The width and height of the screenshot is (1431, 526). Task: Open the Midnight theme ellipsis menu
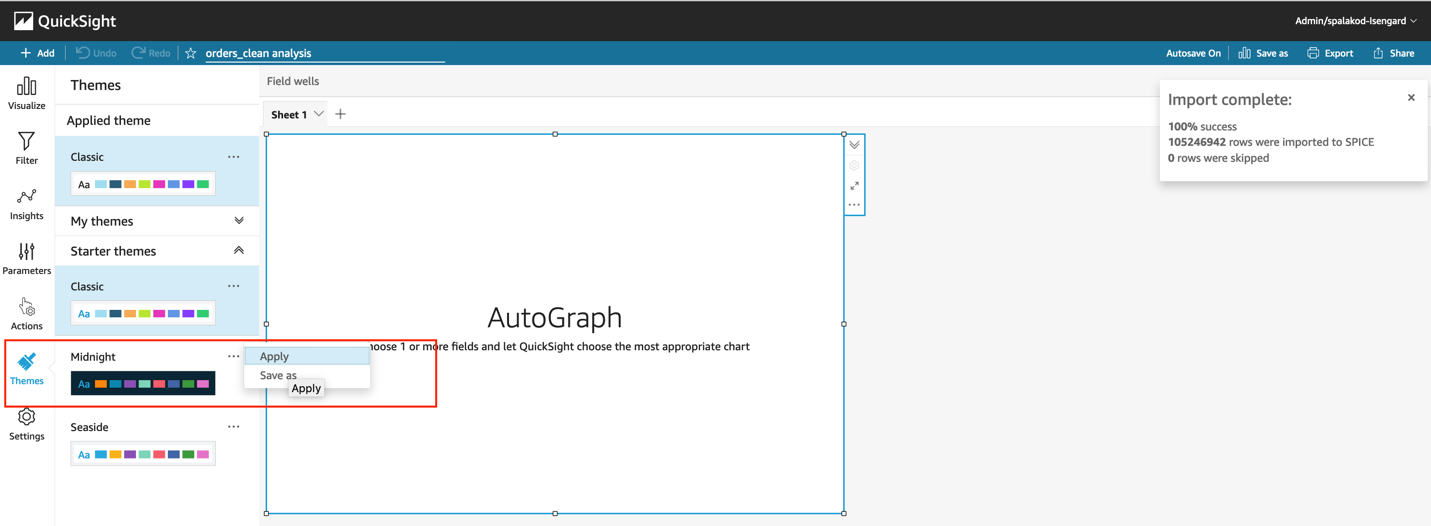coord(233,356)
